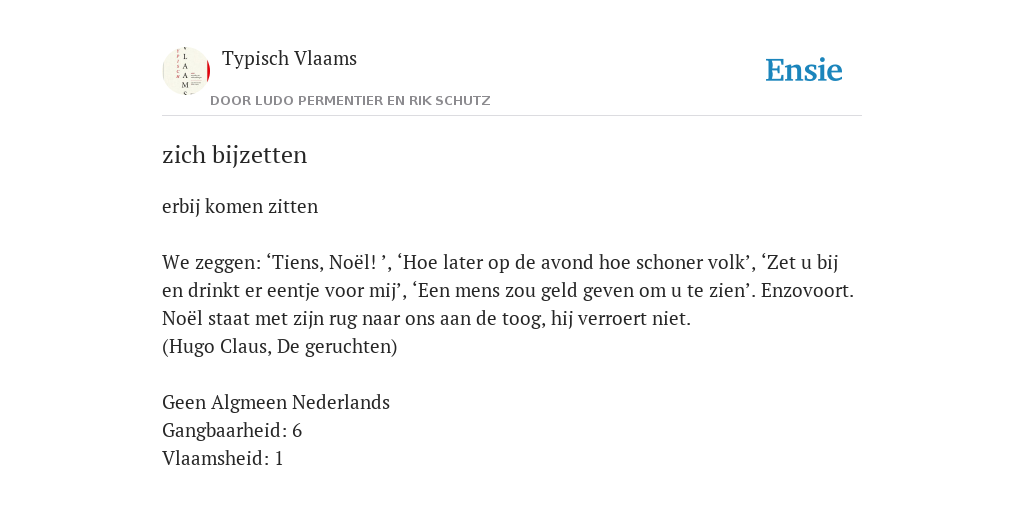Open the Ensie logo link
Image resolution: width=1024 pixels, height=512 pixels.
[x=804, y=70]
